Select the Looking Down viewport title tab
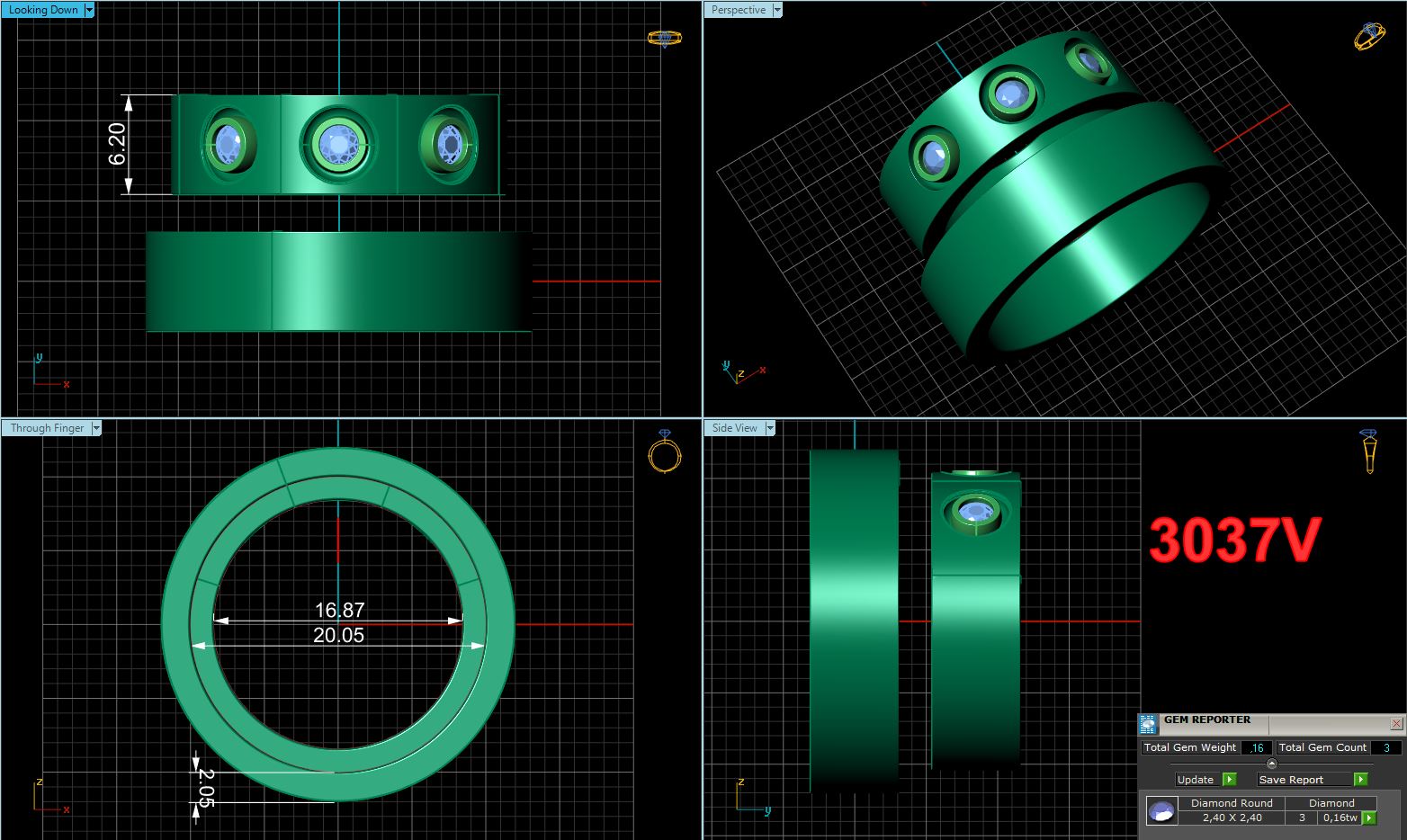The width and height of the screenshot is (1407, 840). coord(42,10)
